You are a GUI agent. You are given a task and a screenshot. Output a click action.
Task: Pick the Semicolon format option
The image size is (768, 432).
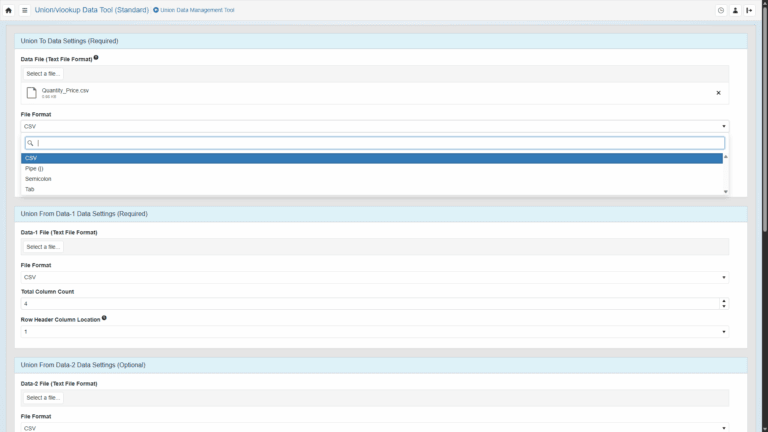point(370,179)
